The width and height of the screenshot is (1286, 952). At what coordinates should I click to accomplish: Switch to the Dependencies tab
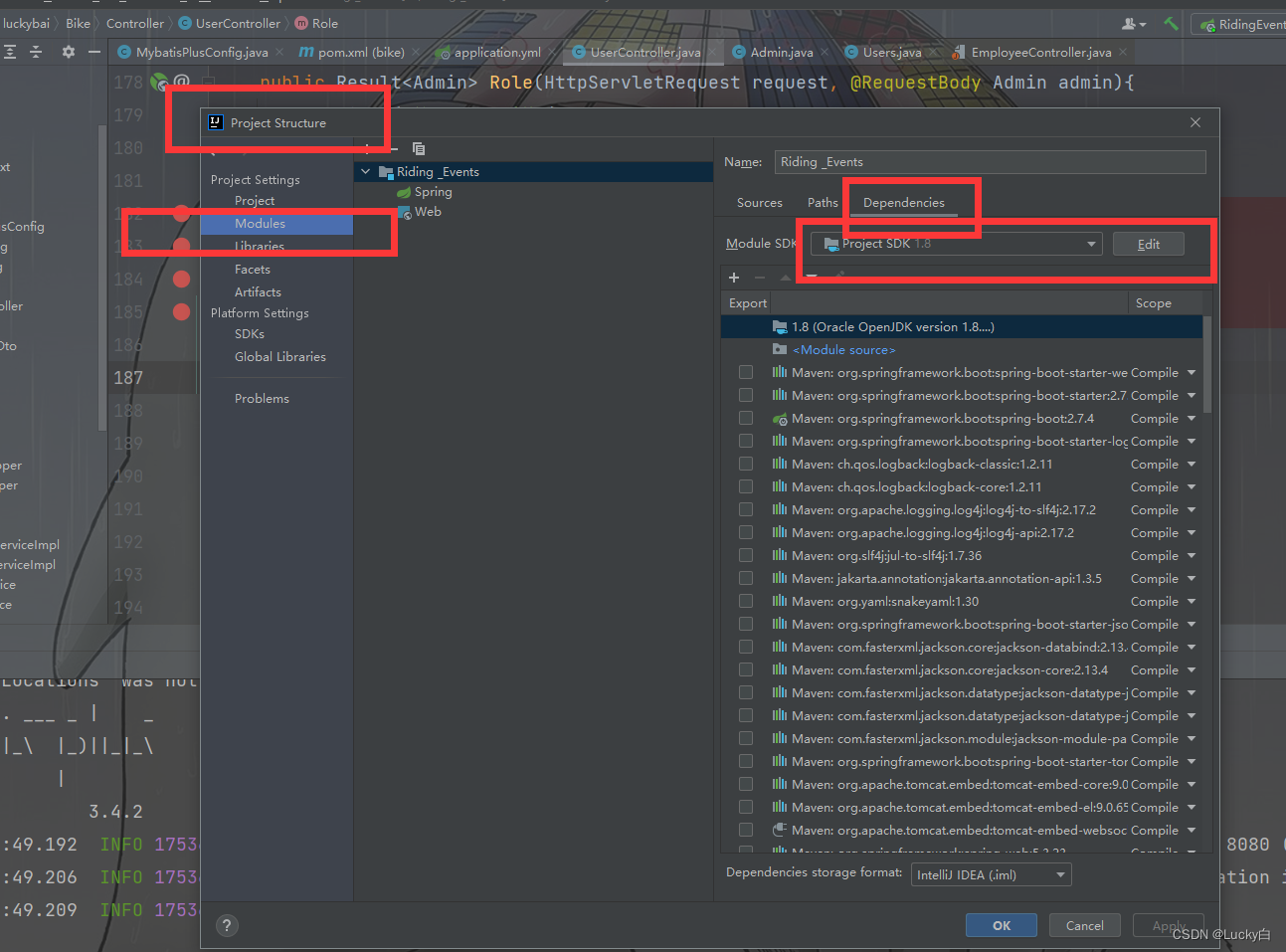[904, 203]
